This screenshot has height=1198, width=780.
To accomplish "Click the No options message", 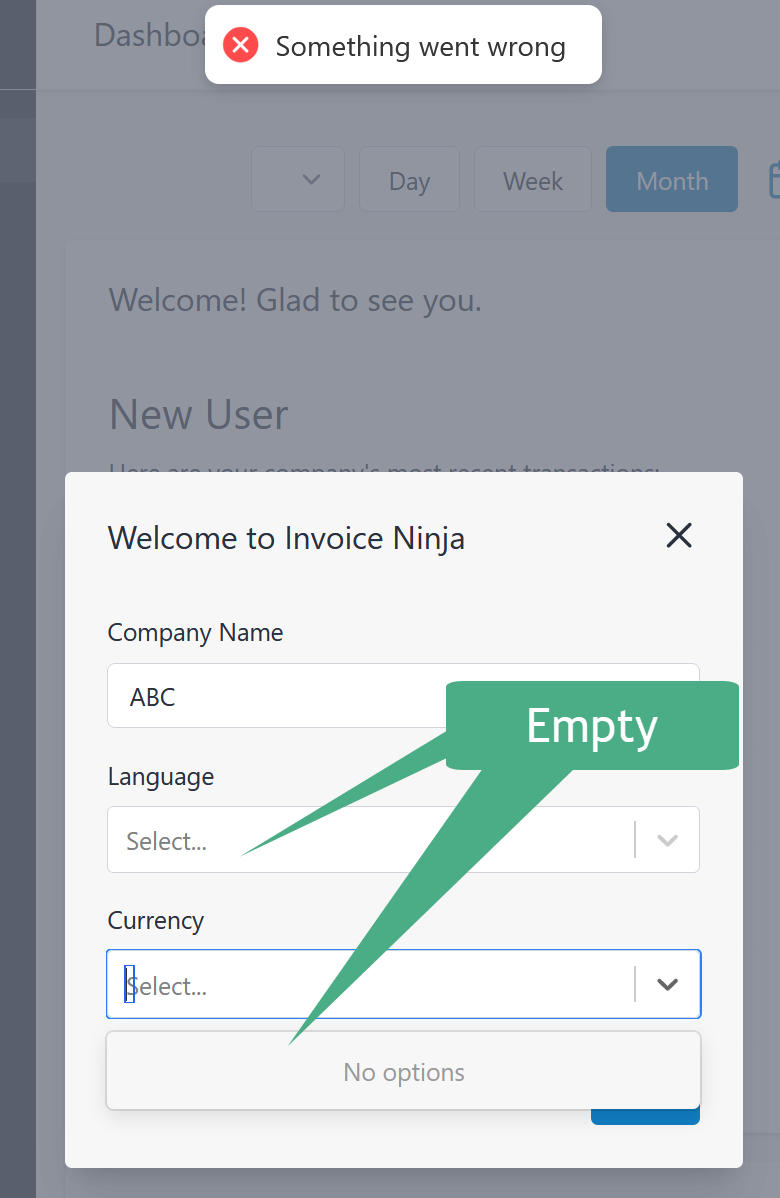I will (403, 1072).
